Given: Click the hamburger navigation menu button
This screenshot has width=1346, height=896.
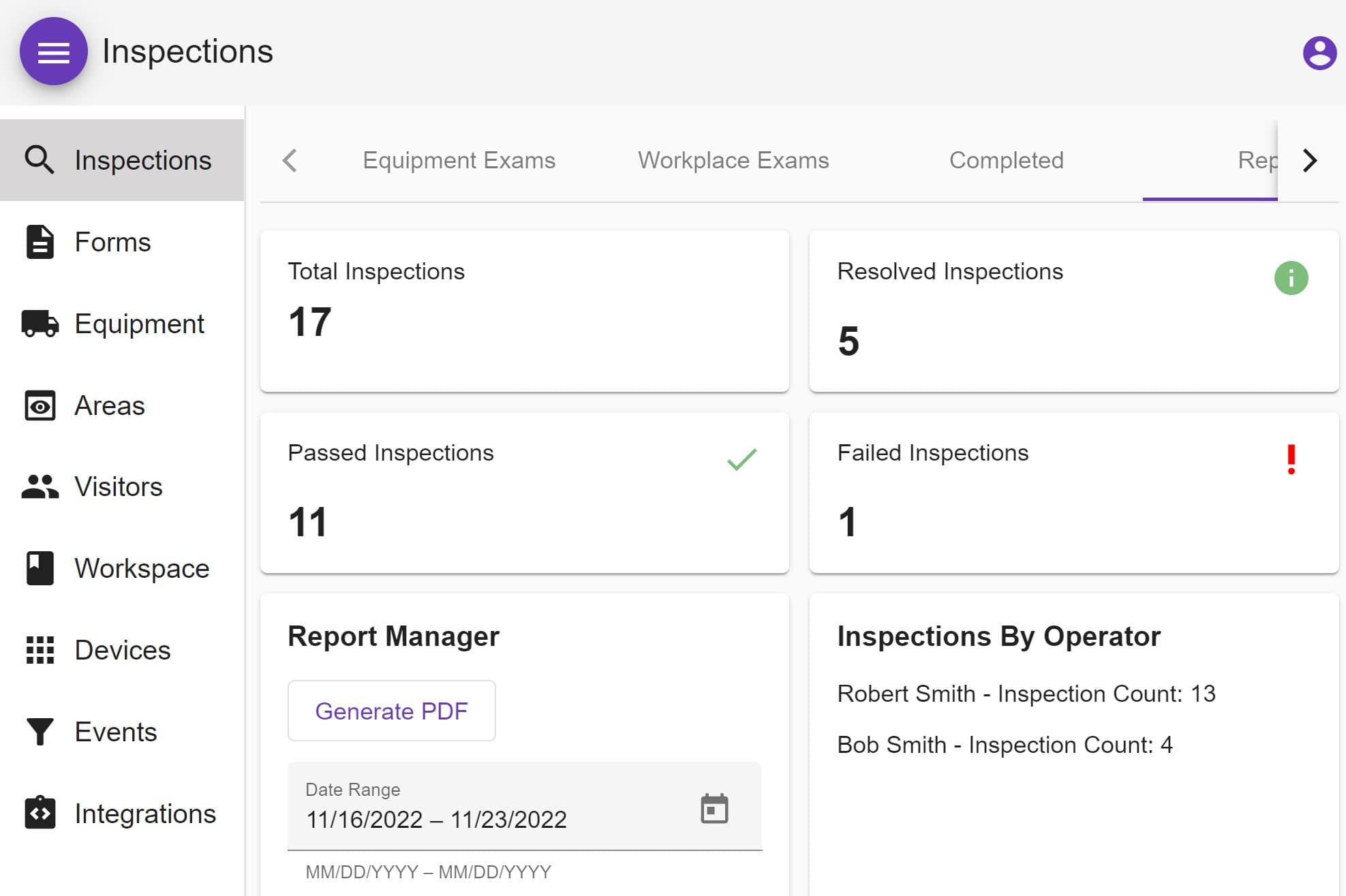Looking at the screenshot, I should point(53,50).
